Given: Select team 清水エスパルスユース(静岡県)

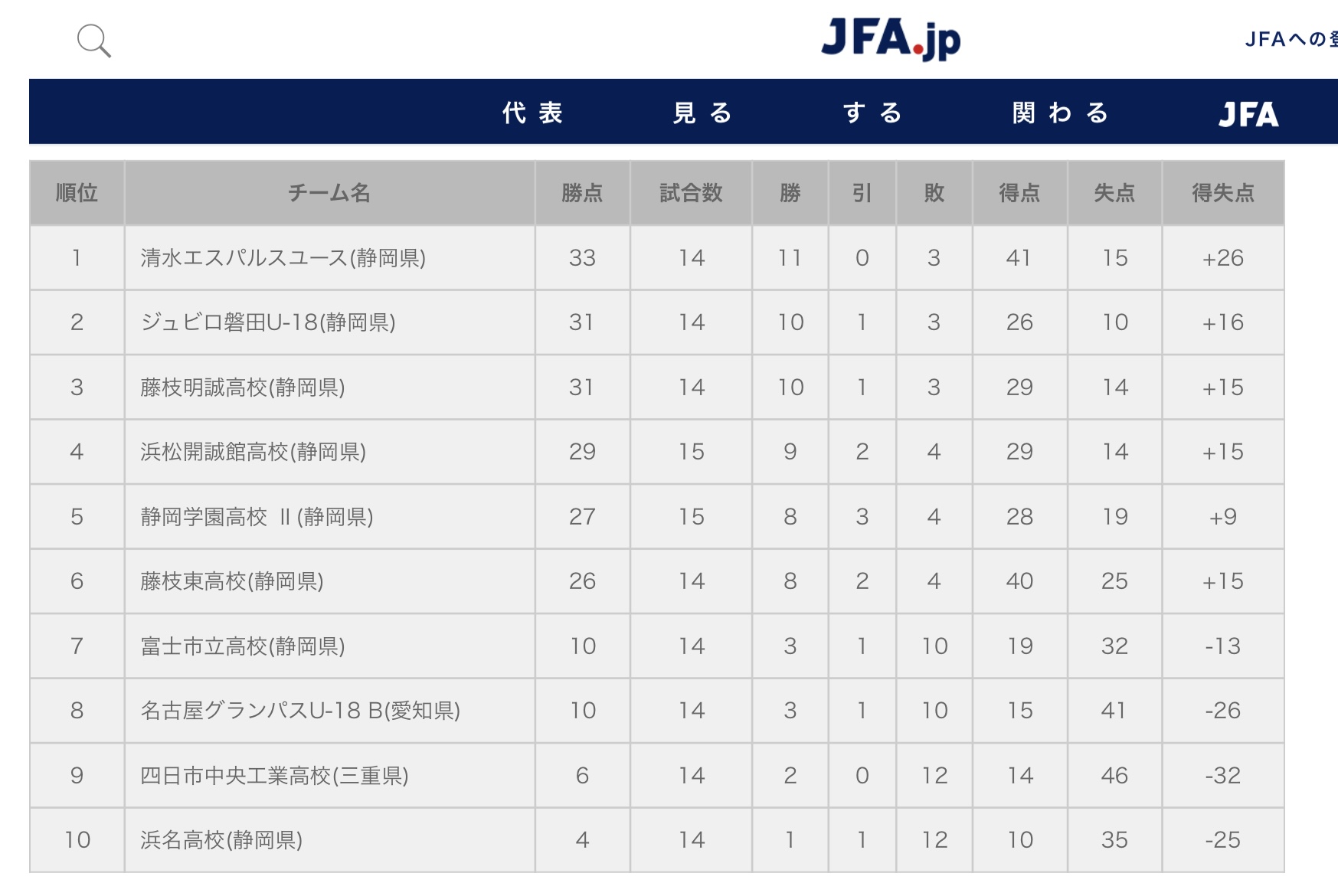Looking at the screenshot, I should click(x=283, y=258).
